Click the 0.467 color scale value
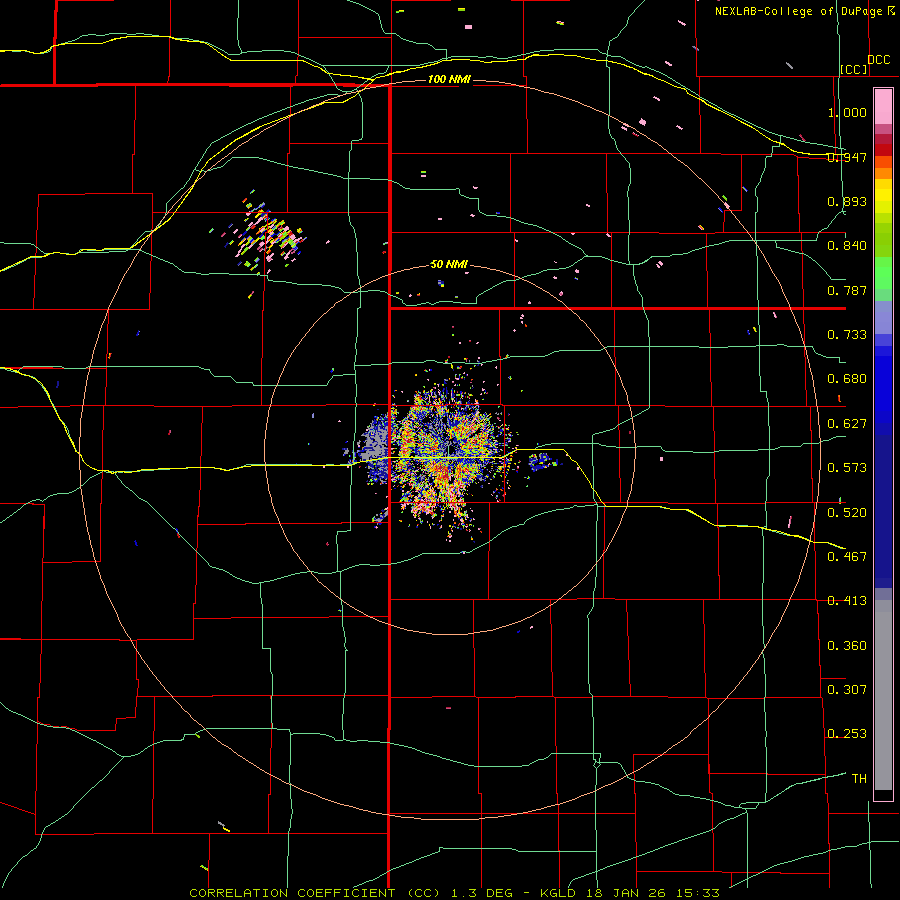This screenshot has height=900, width=900. [847, 557]
